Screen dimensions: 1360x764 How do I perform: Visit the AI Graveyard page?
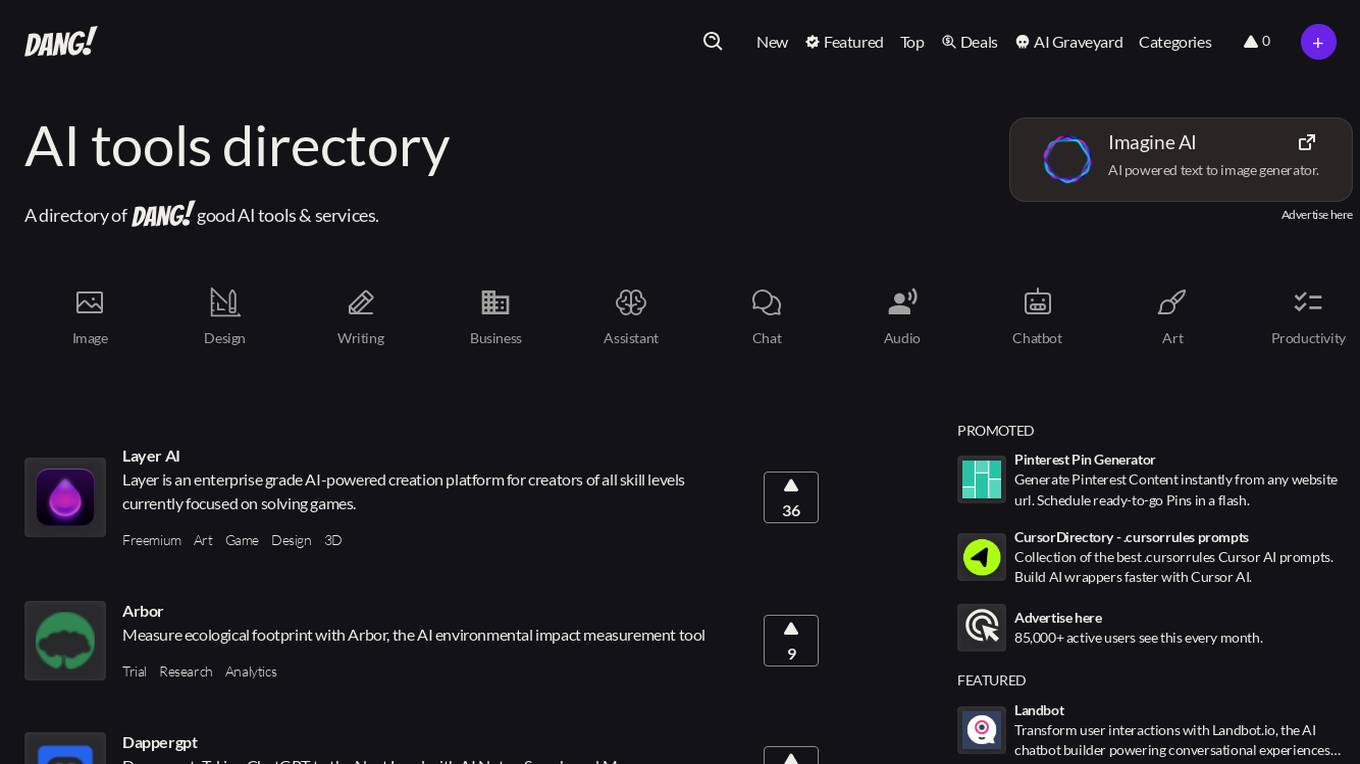1068,42
